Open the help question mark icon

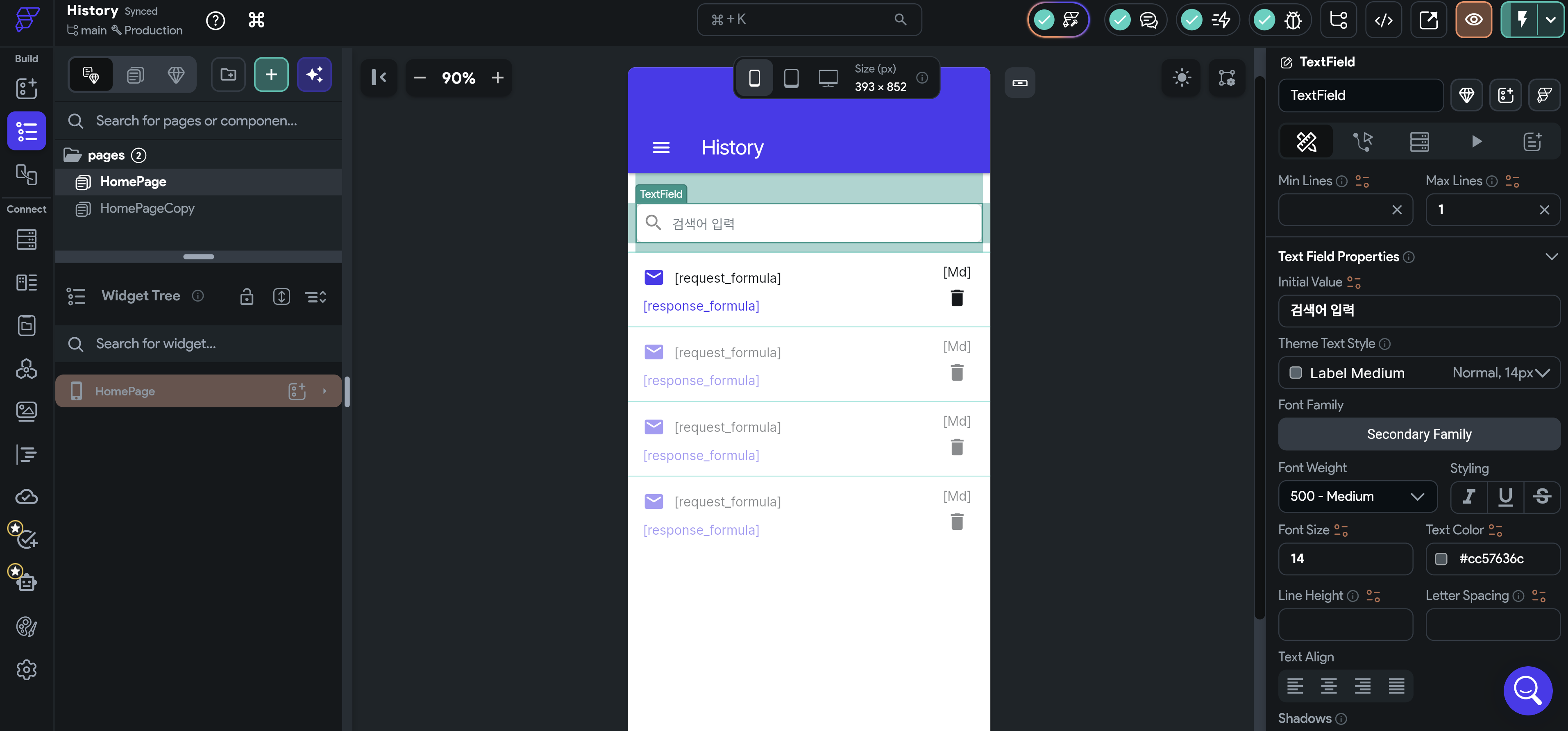[x=215, y=20]
